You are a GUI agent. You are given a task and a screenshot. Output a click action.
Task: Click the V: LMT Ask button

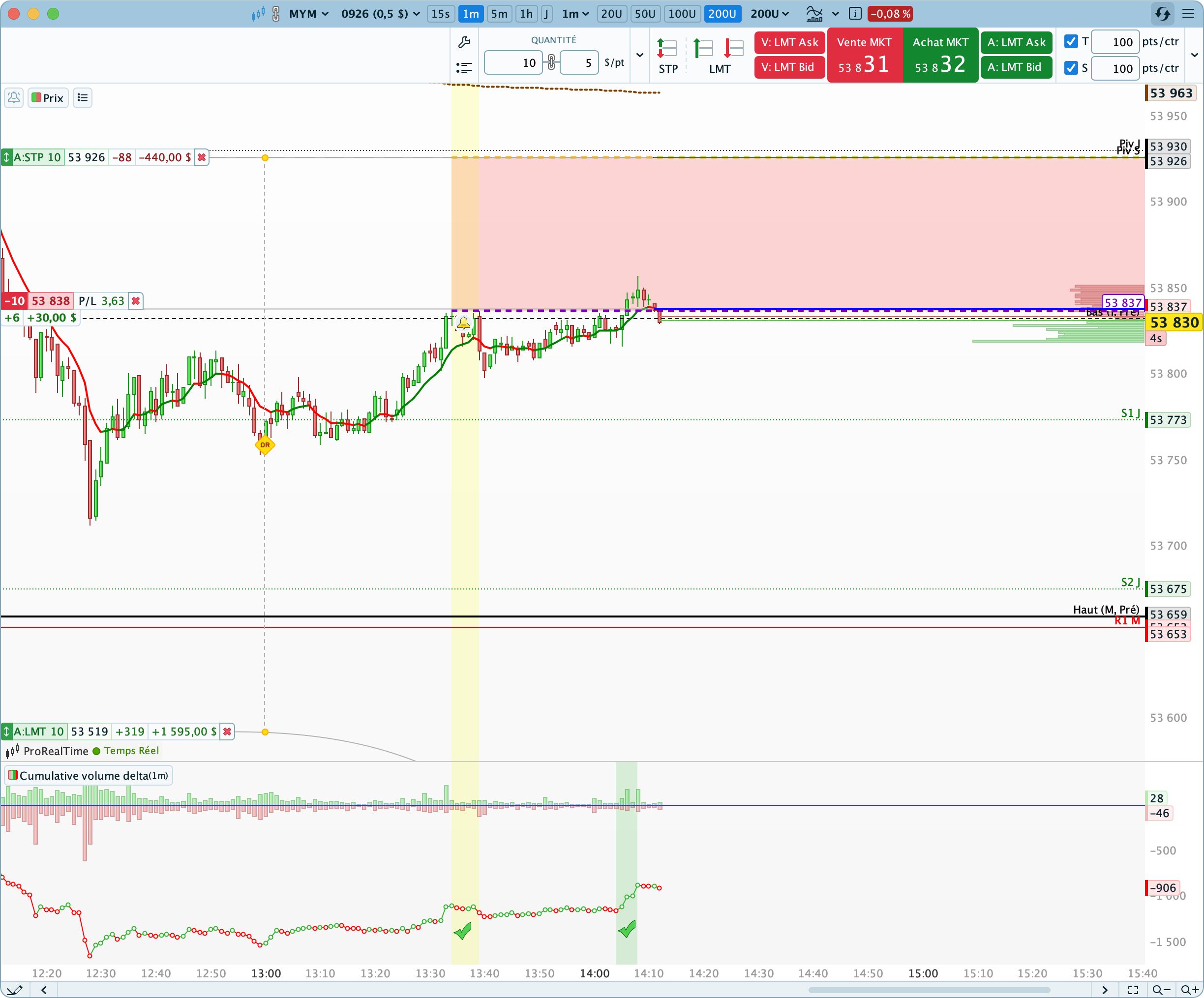coord(789,42)
